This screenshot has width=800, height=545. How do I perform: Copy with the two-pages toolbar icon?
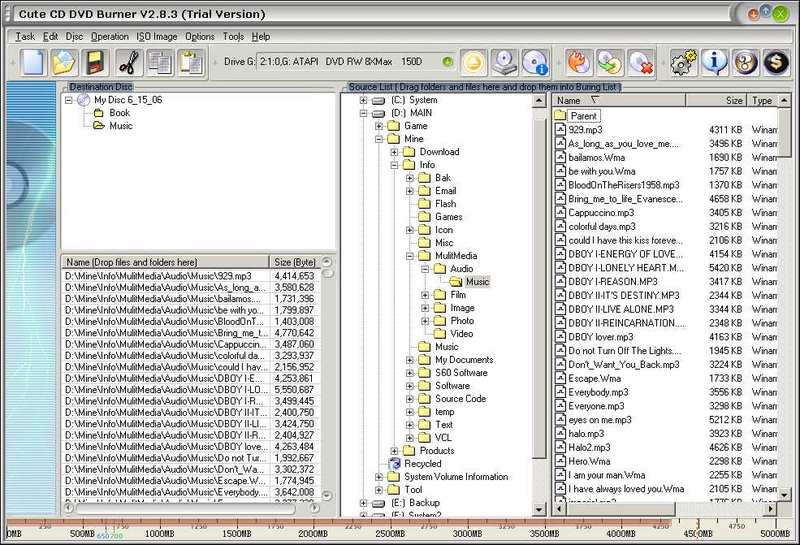160,63
